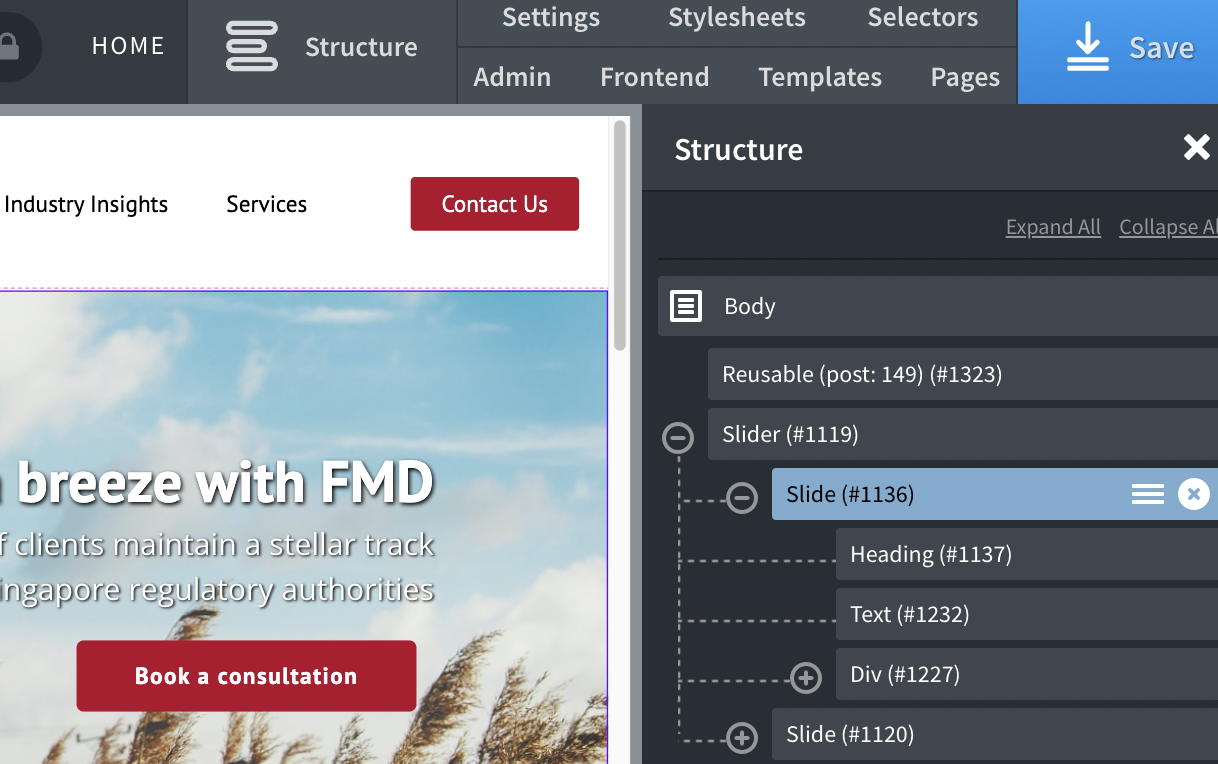This screenshot has height=764, width=1218.
Task: Select the Slide (#1120) row
Action: click(995, 734)
